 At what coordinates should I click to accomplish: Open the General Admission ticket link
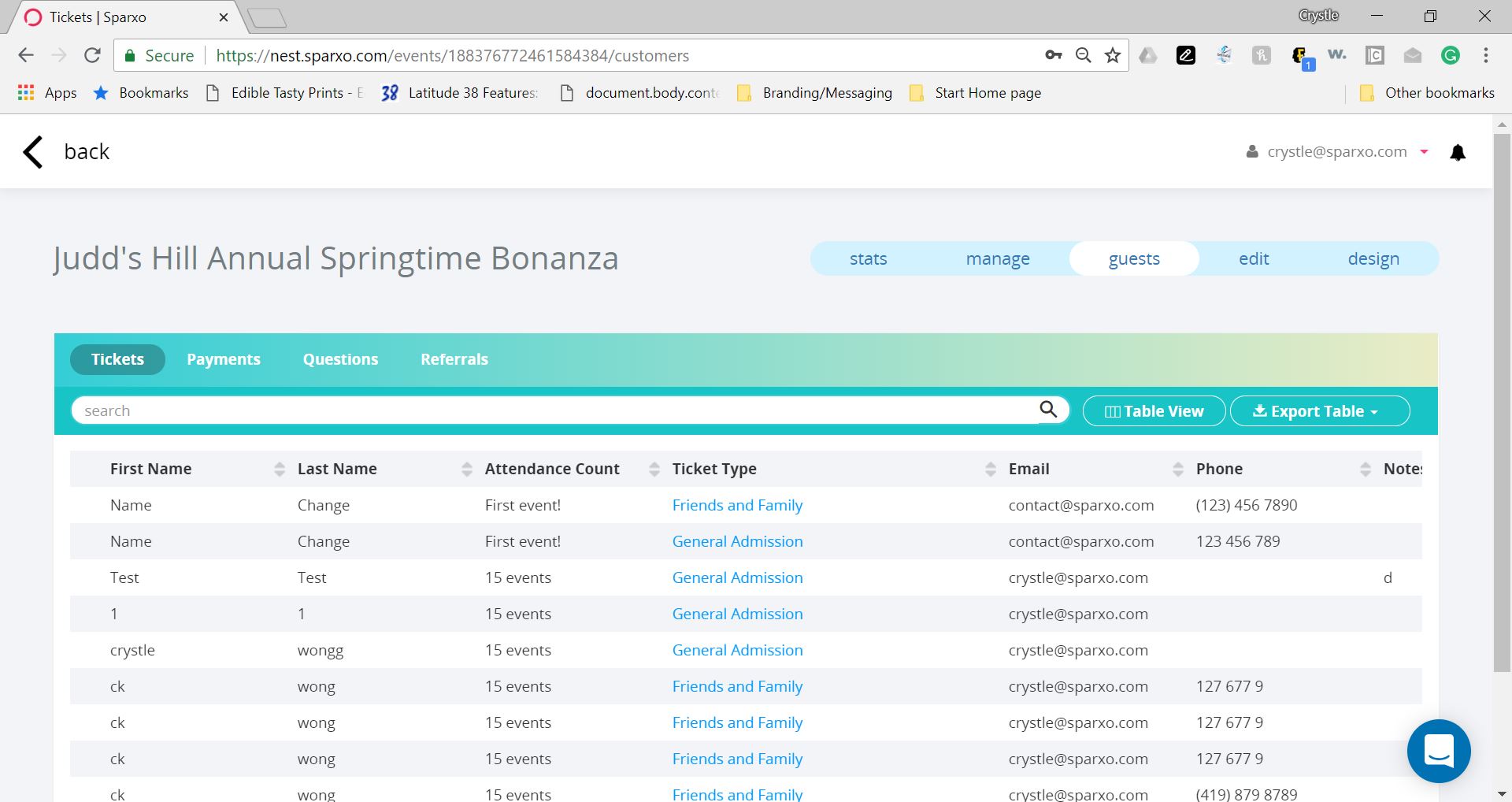click(737, 541)
